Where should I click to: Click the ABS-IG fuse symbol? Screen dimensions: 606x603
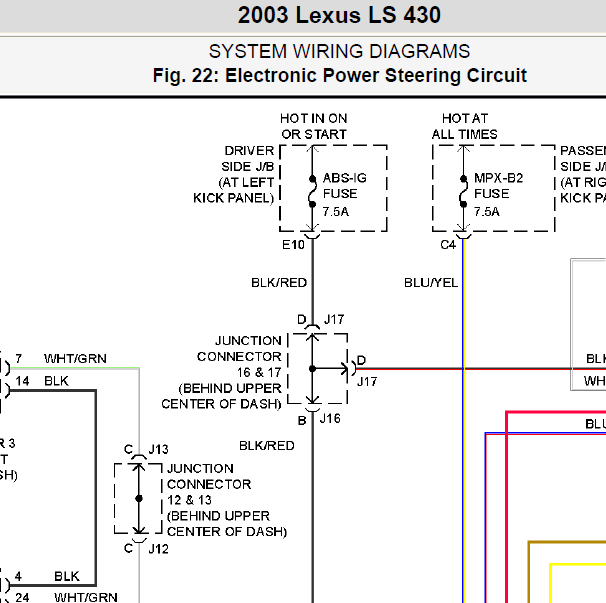312,191
